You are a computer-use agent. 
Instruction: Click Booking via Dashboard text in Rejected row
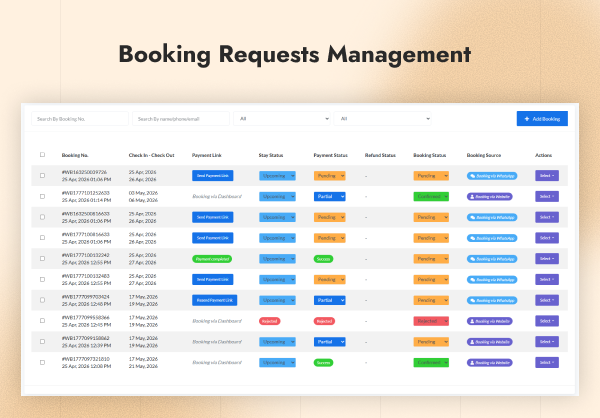[217, 321]
